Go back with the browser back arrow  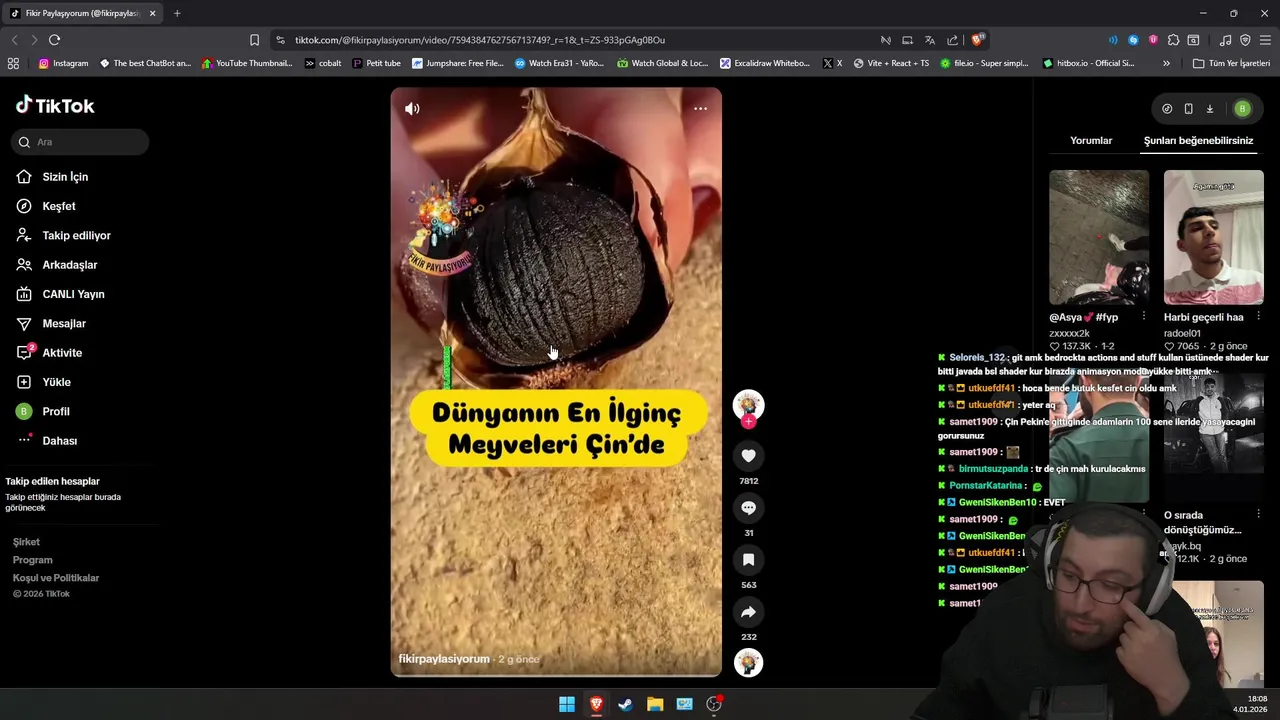(14, 40)
